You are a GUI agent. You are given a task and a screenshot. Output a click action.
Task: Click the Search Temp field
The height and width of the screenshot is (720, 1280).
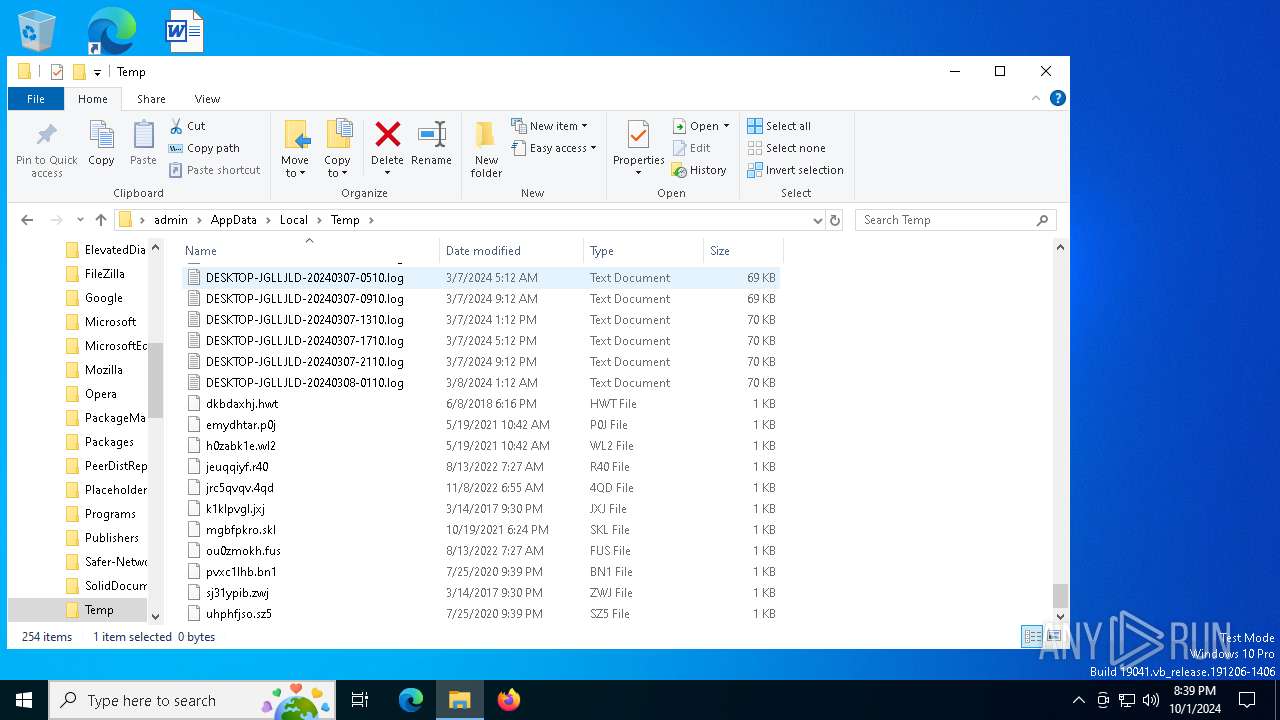click(x=955, y=220)
